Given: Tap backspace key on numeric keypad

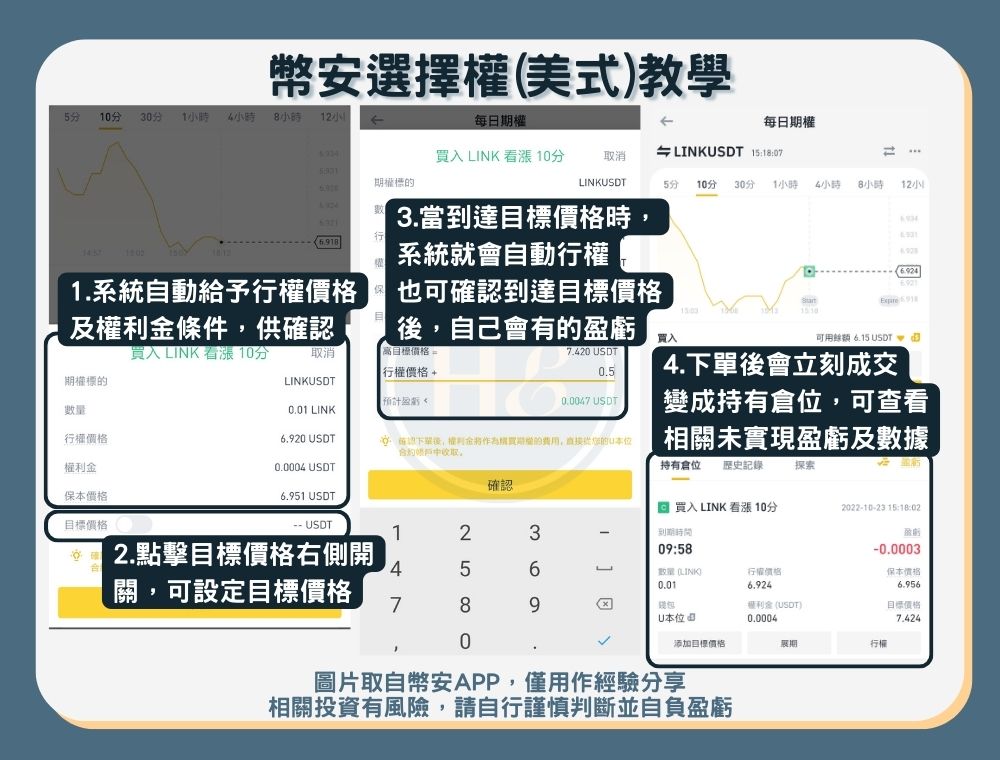Looking at the screenshot, I should 604,604.
